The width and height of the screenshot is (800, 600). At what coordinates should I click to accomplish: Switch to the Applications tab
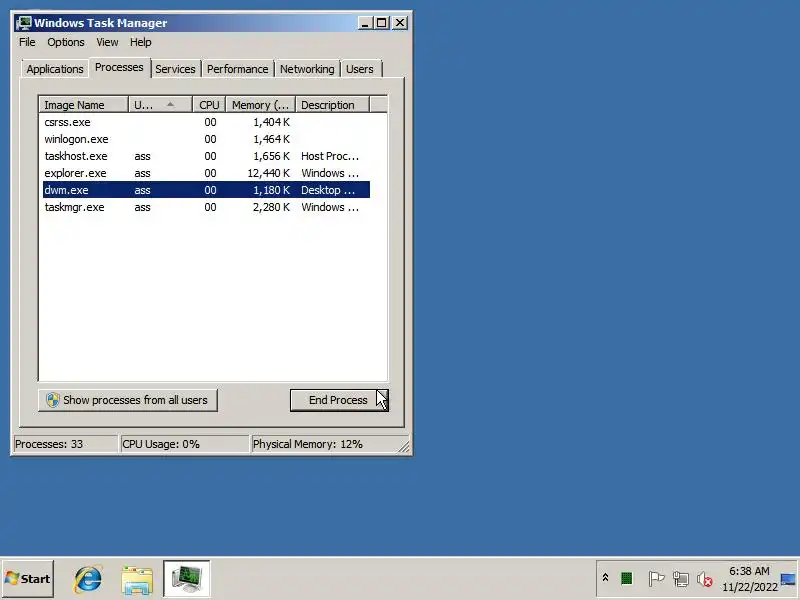point(55,69)
